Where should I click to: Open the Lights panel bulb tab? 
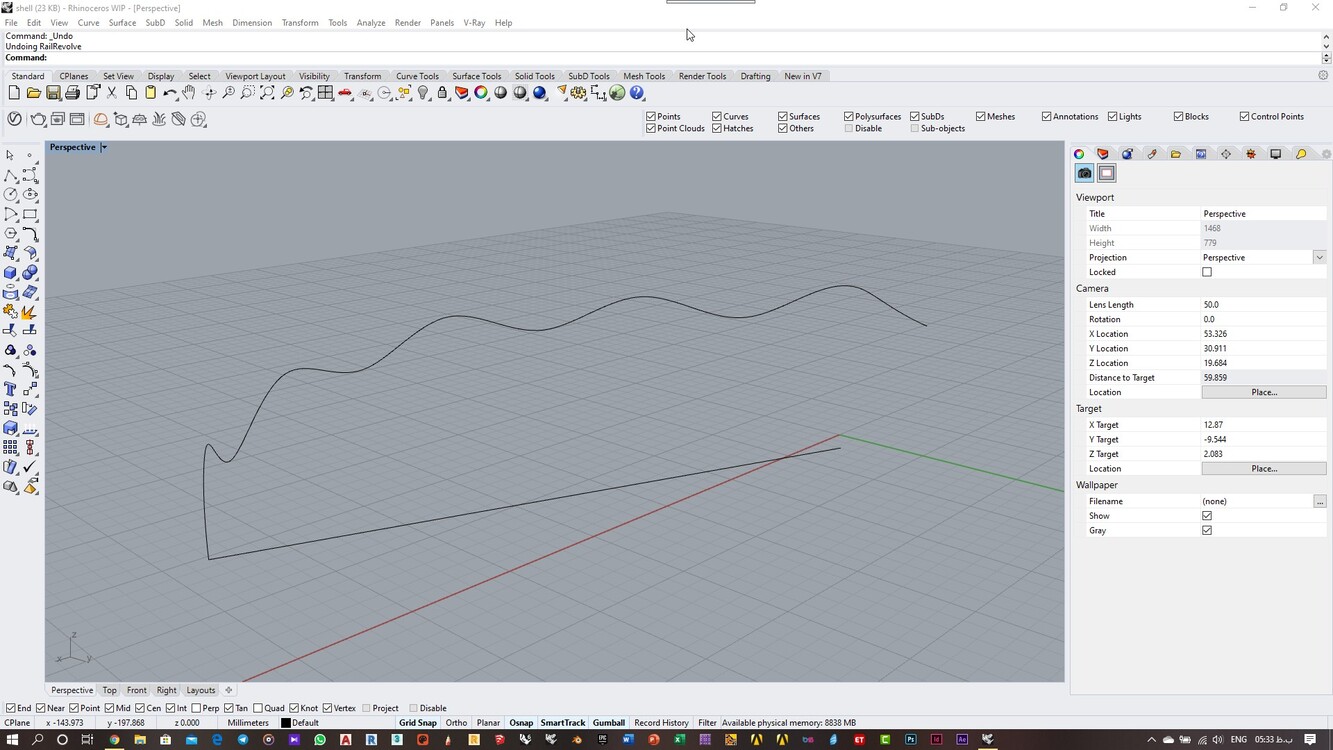click(x=1301, y=154)
